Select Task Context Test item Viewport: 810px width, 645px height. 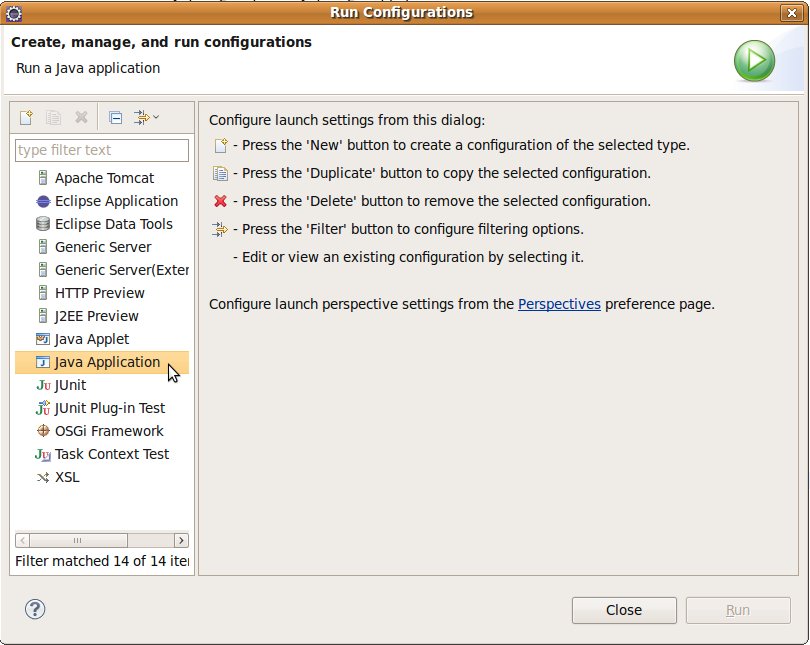click(x=111, y=454)
